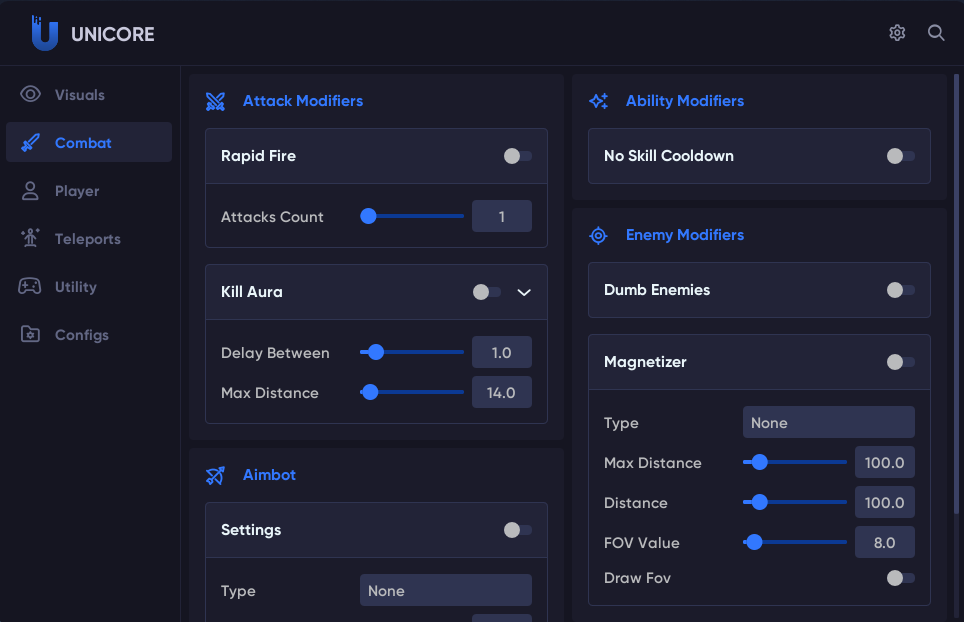Toggle Dumb Enemies on
This screenshot has width=964, height=622.
pos(900,290)
